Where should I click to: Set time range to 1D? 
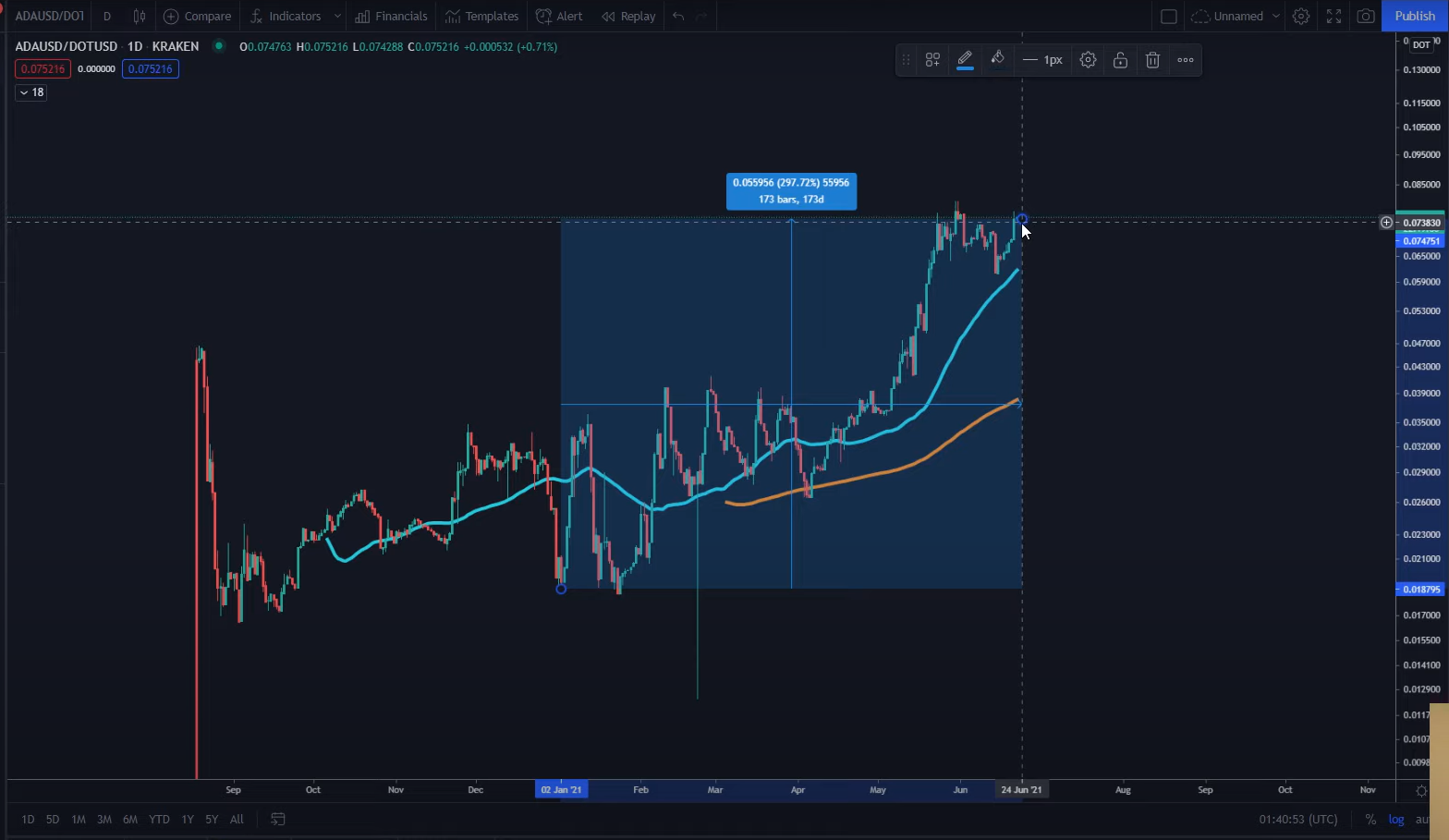click(x=28, y=820)
